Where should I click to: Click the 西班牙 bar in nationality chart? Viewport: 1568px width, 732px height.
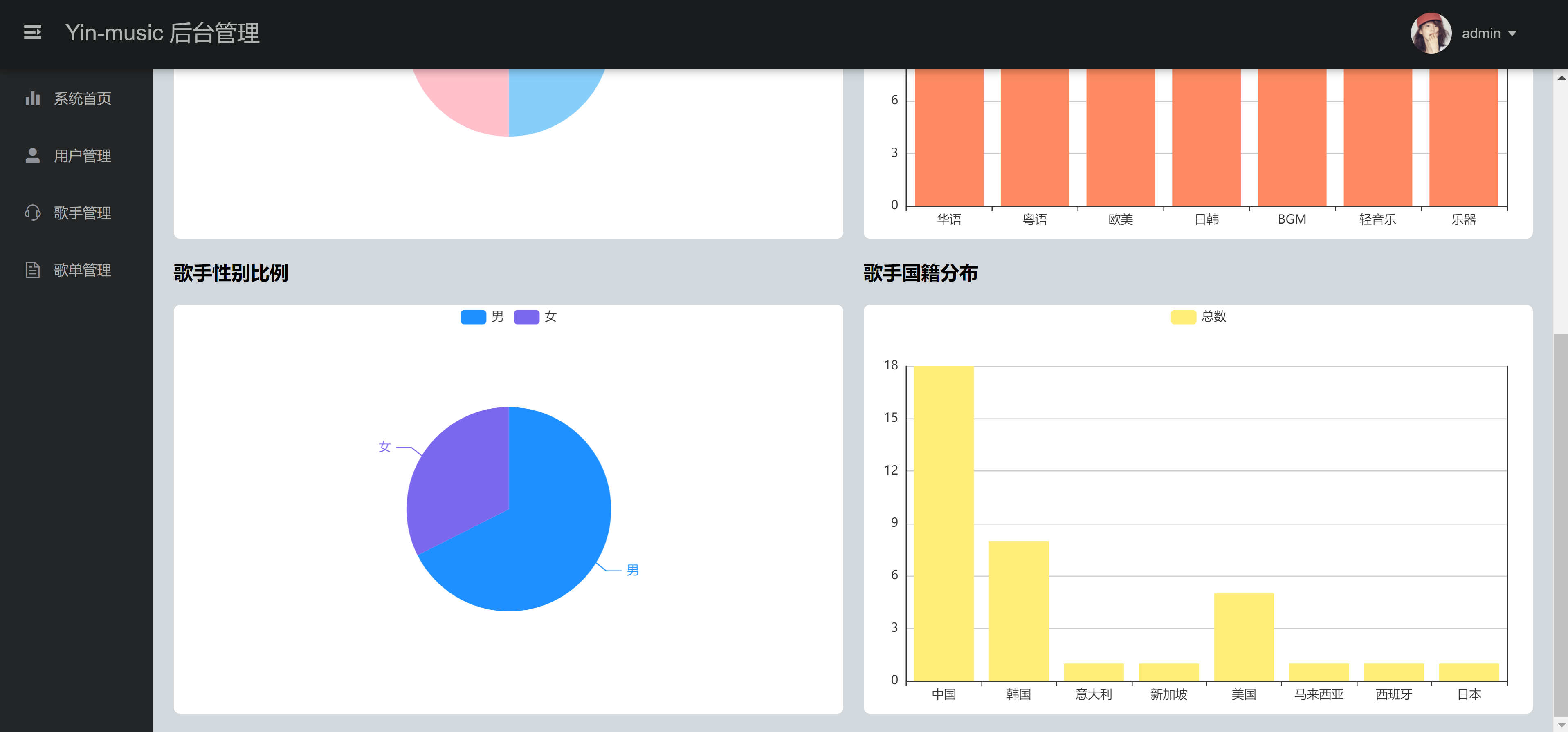point(1394,672)
